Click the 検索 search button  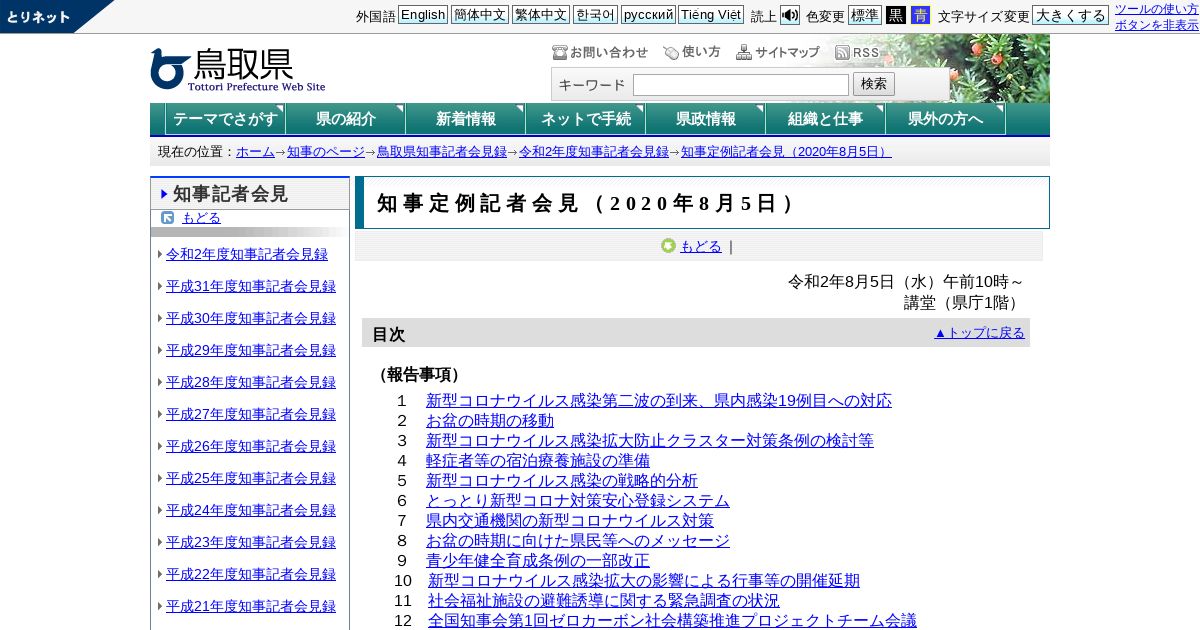point(874,84)
